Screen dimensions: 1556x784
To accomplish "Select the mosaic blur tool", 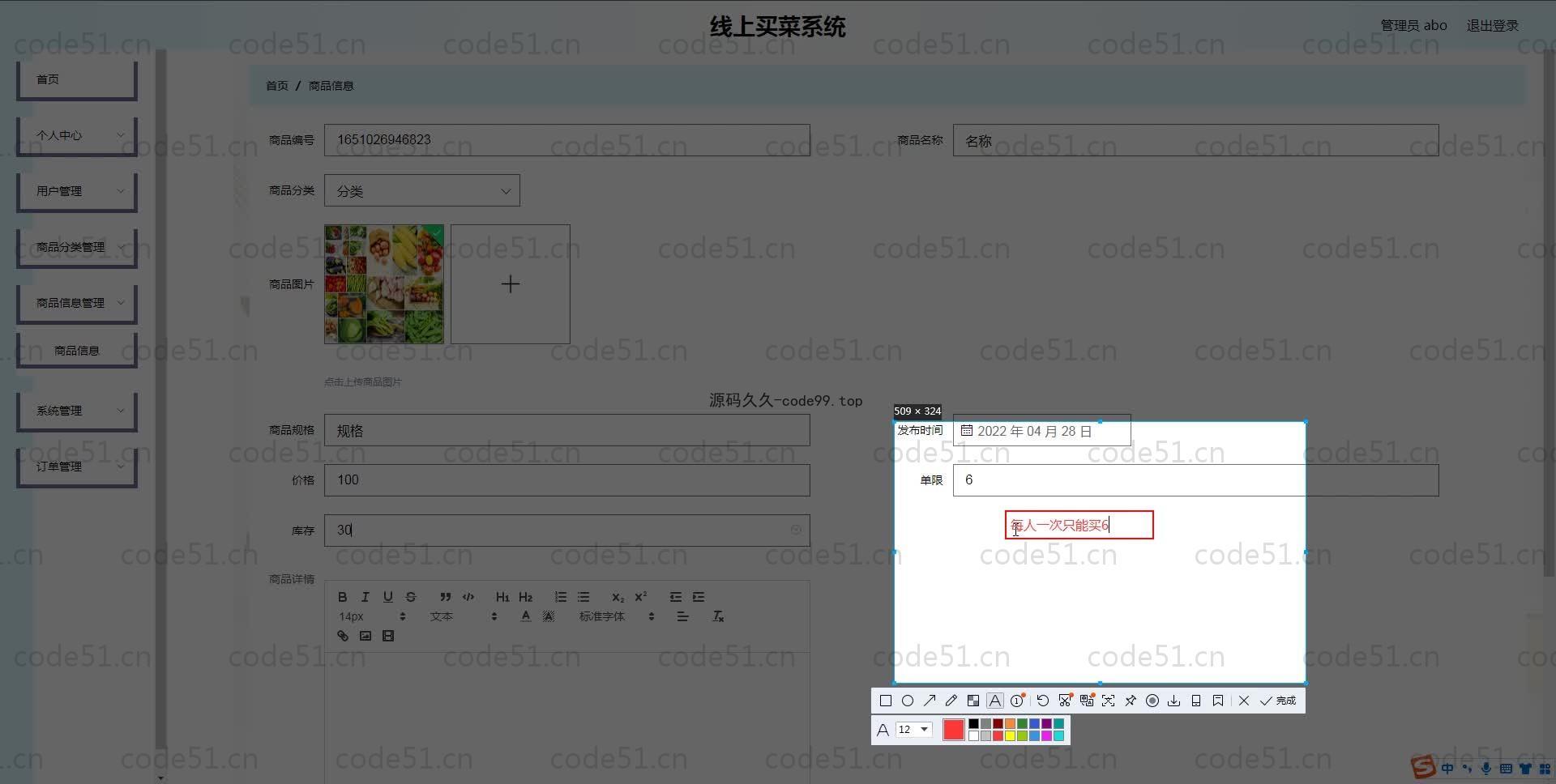I will (x=973, y=701).
